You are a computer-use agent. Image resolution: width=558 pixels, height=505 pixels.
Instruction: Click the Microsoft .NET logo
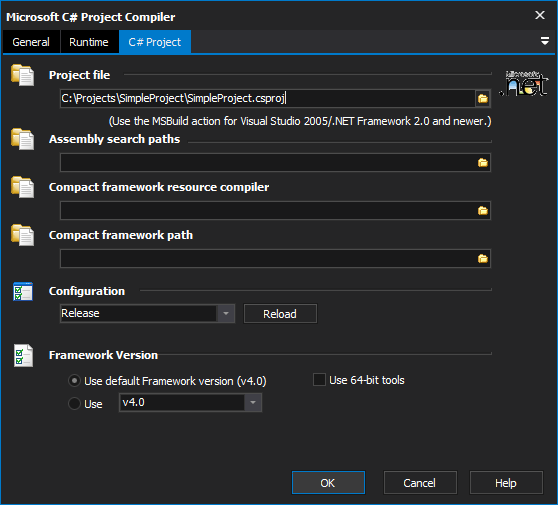(x=524, y=83)
